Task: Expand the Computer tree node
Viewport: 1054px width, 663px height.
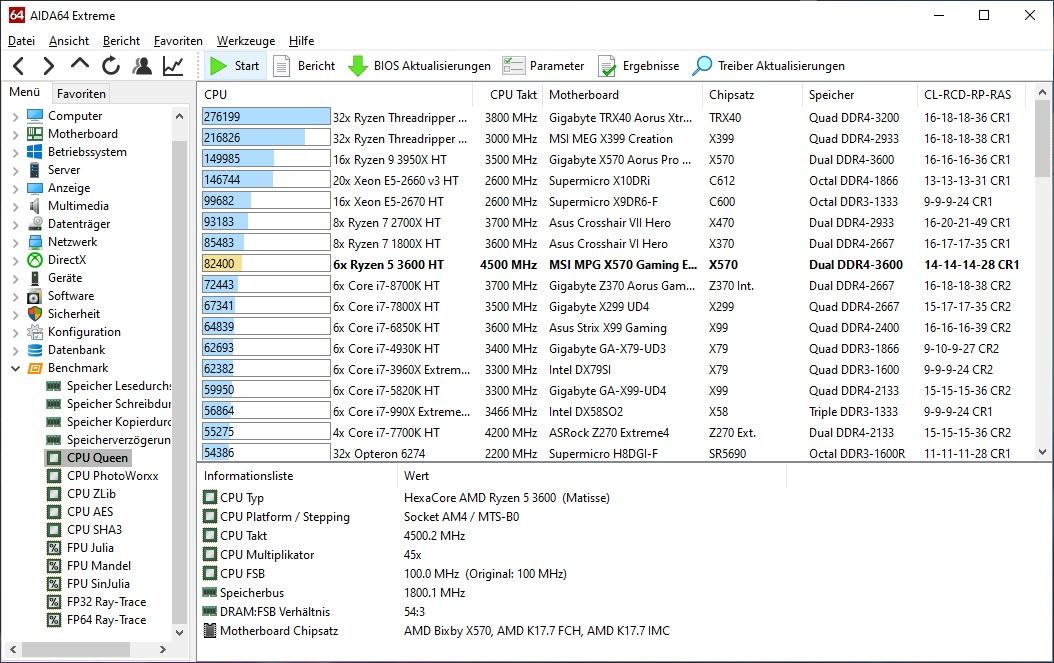Action: pos(15,116)
